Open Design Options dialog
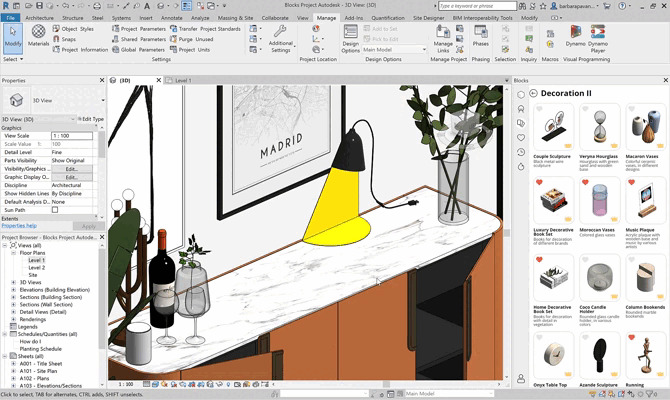Image resolution: width=670 pixels, height=400 pixels. 351,39
